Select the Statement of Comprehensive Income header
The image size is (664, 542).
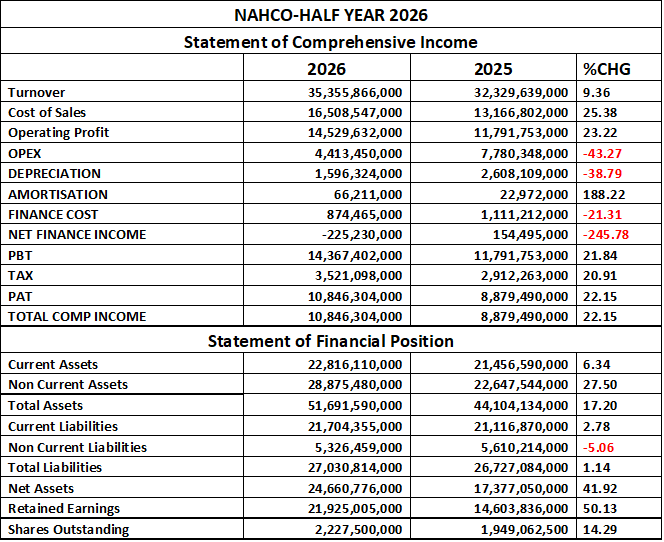coord(331,42)
